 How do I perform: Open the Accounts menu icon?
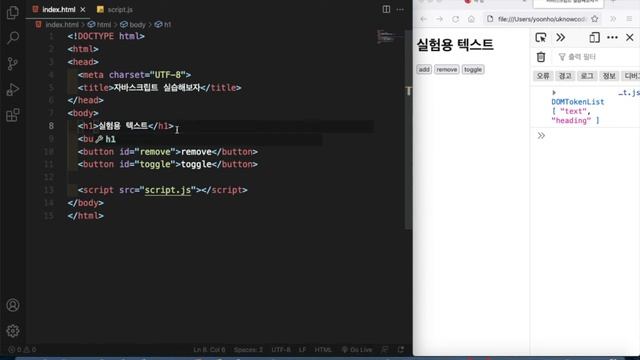click(13, 305)
